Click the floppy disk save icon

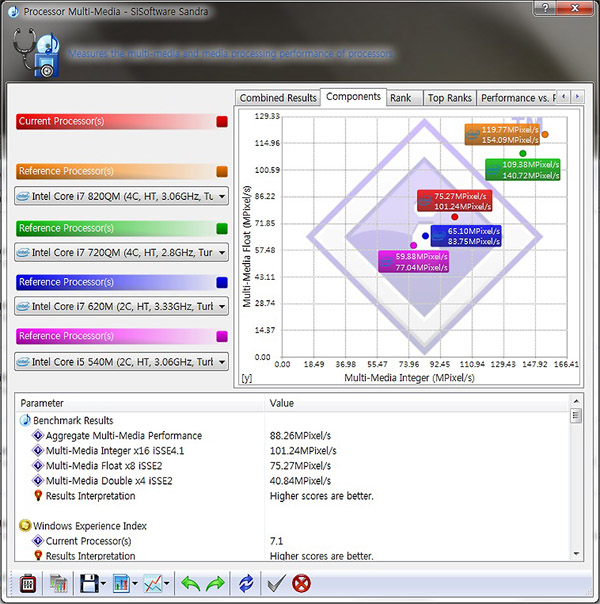(x=89, y=584)
